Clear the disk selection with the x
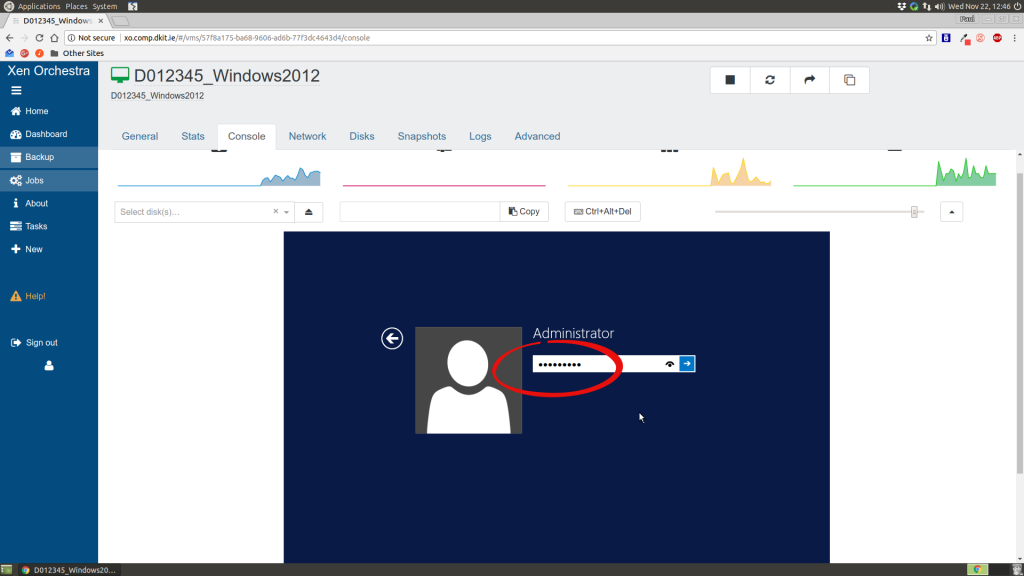Screen dimensions: 1024x576 (276, 212)
